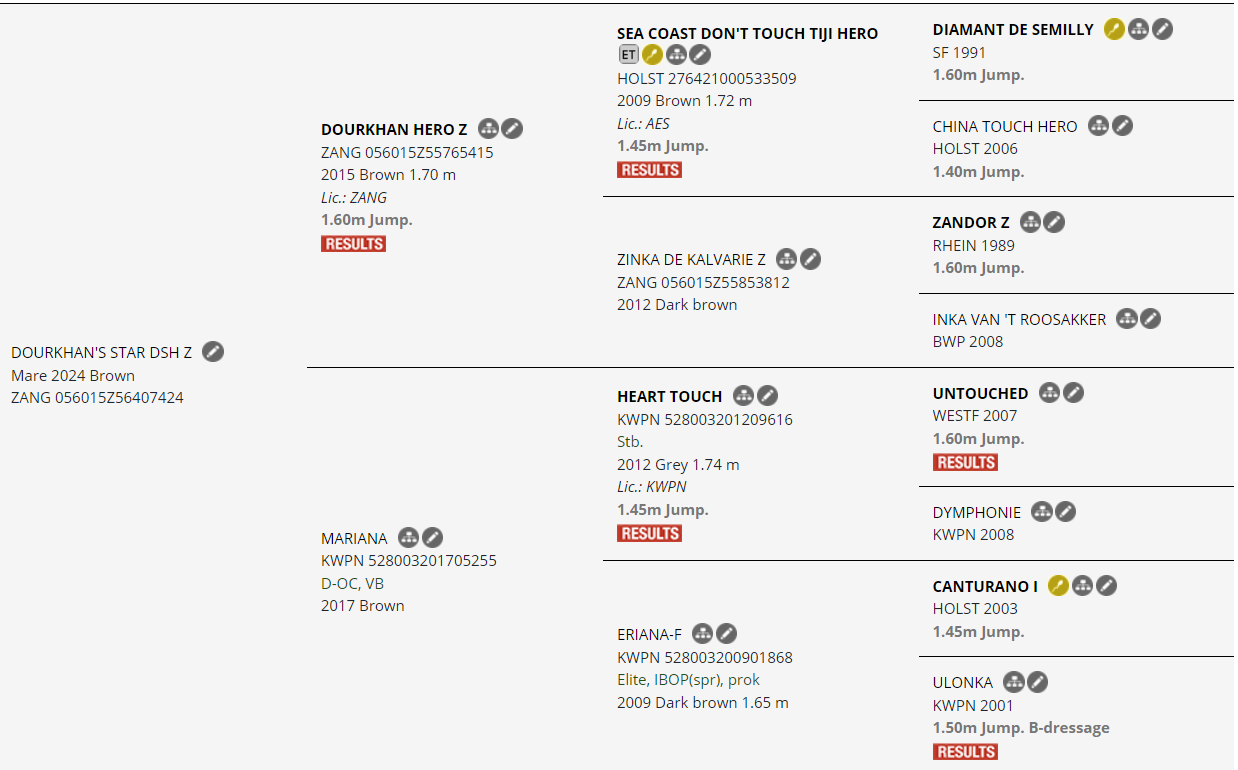View Results under Heart Touch
The image size is (1238, 770).
(x=649, y=534)
